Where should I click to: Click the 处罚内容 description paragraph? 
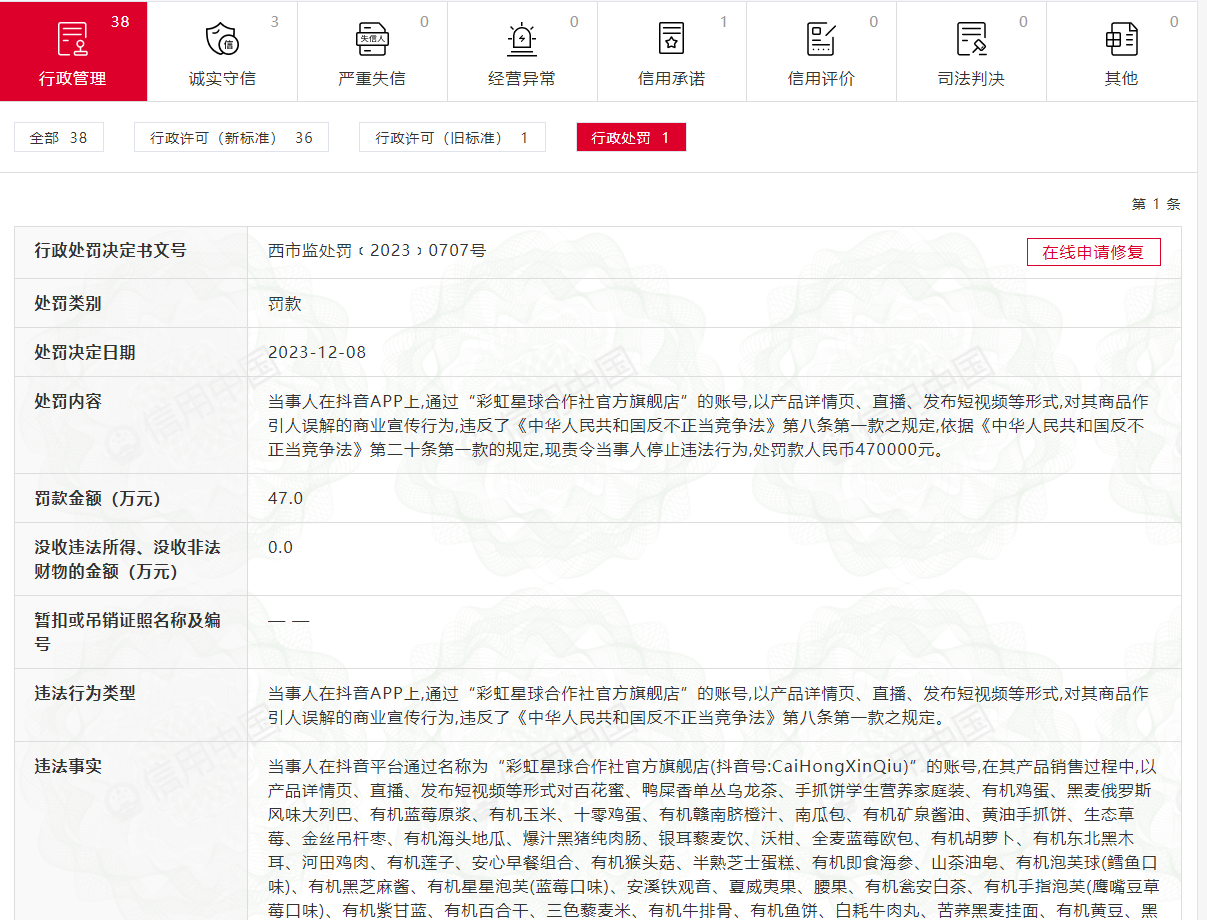click(708, 425)
